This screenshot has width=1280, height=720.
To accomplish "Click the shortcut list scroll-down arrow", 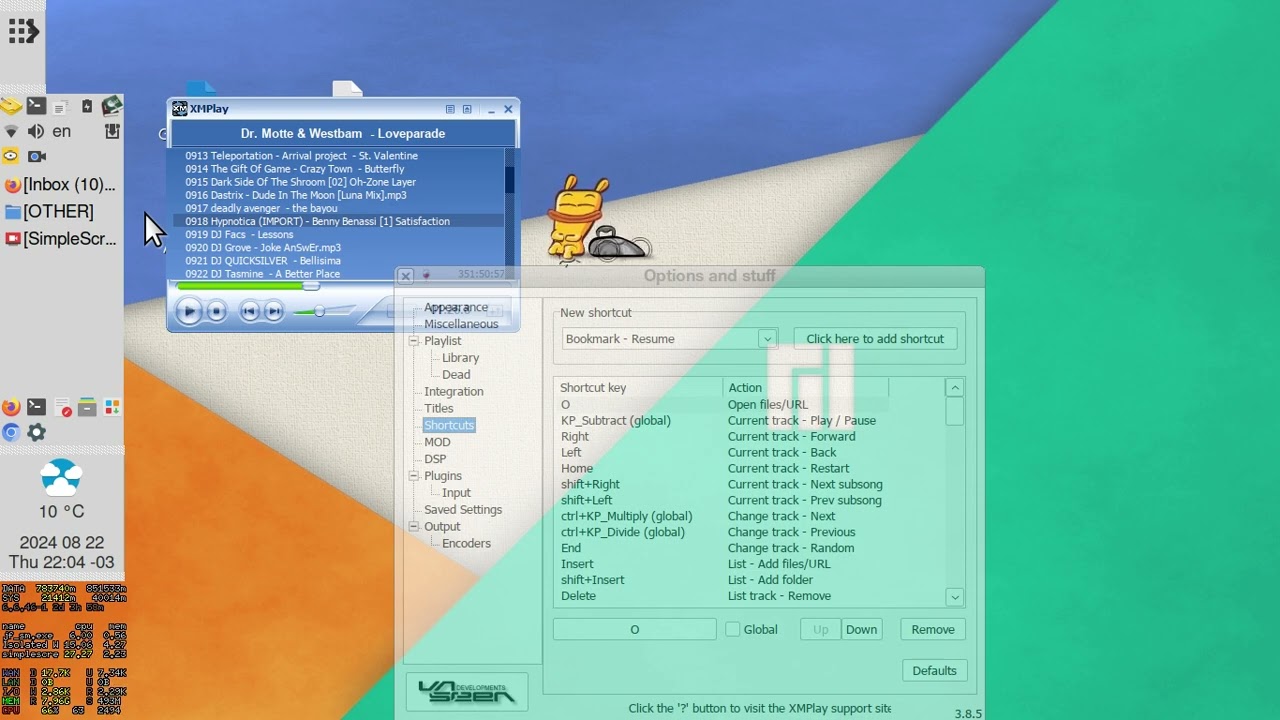I will pos(955,597).
